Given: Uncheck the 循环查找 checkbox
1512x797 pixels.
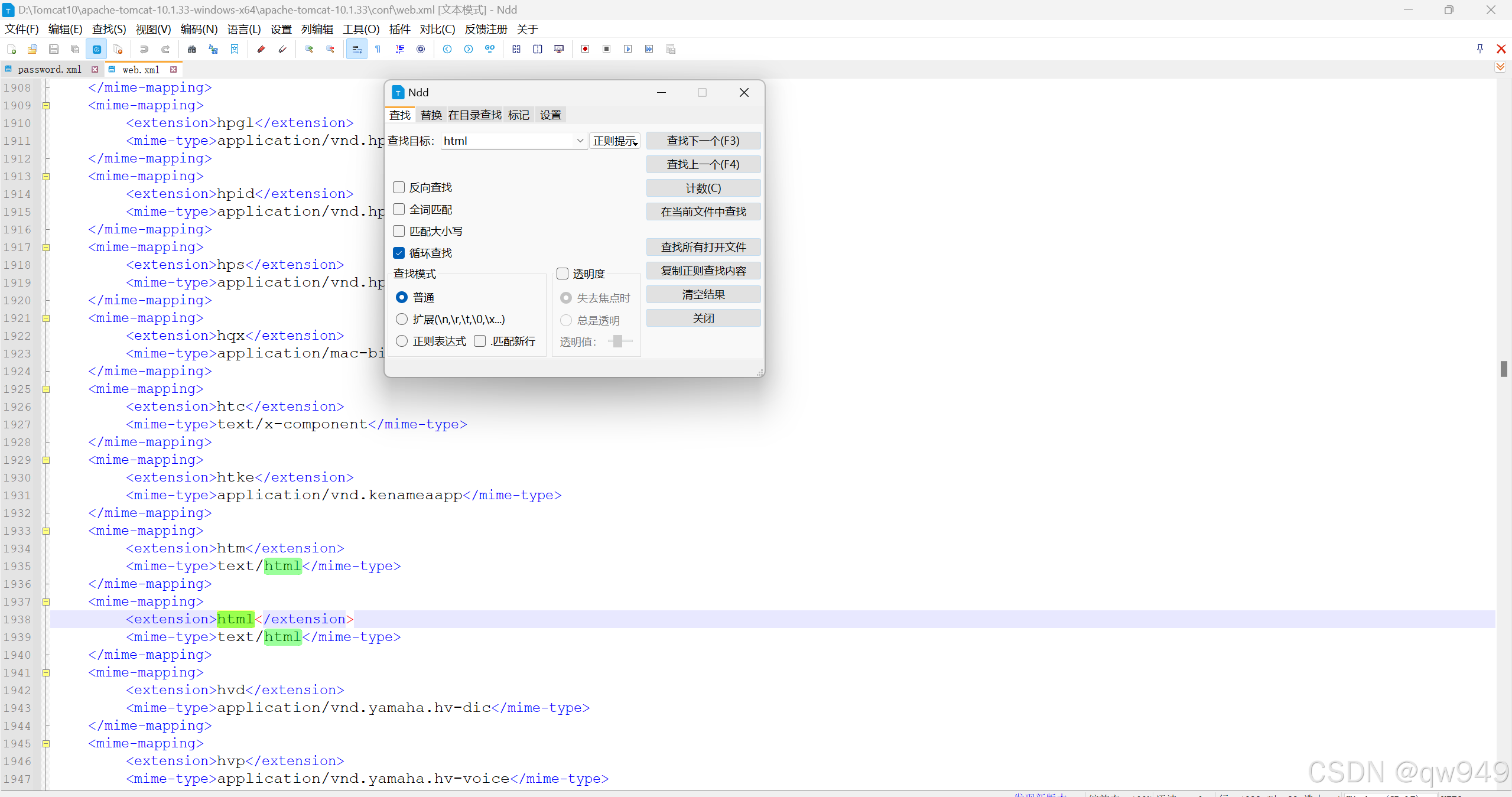Looking at the screenshot, I should pyautogui.click(x=399, y=252).
